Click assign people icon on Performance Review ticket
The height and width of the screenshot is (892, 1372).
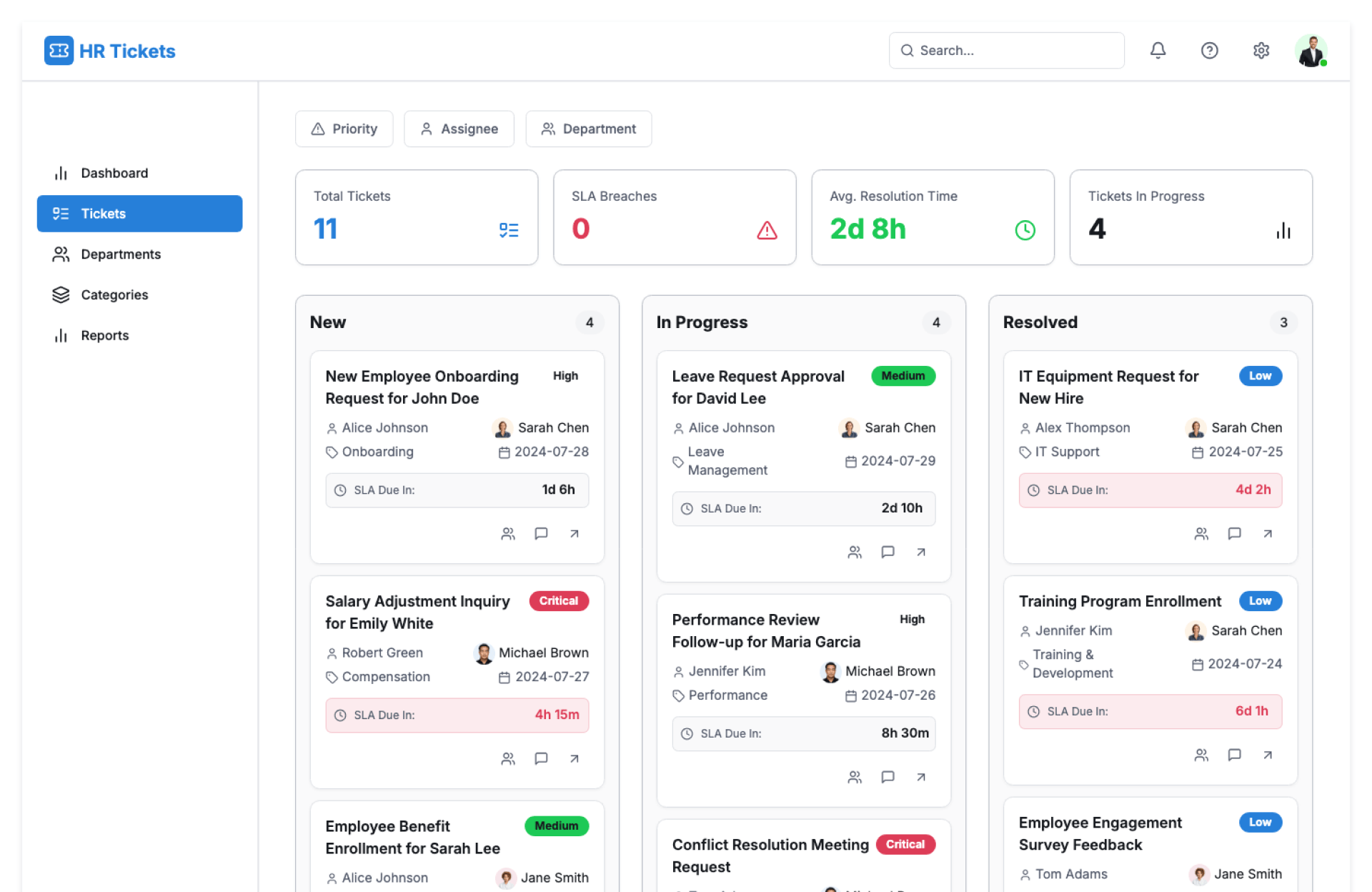(x=854, y=777)
